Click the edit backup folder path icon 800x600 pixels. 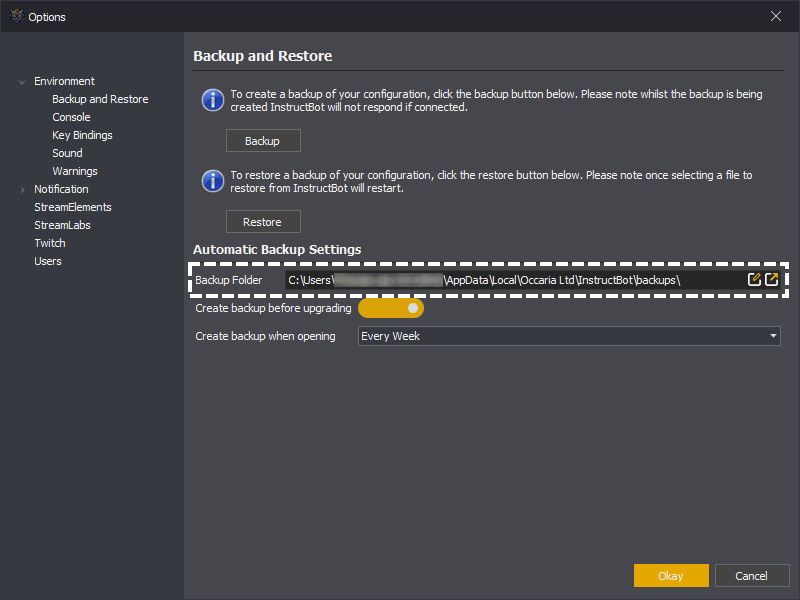(x=754, y=279)
